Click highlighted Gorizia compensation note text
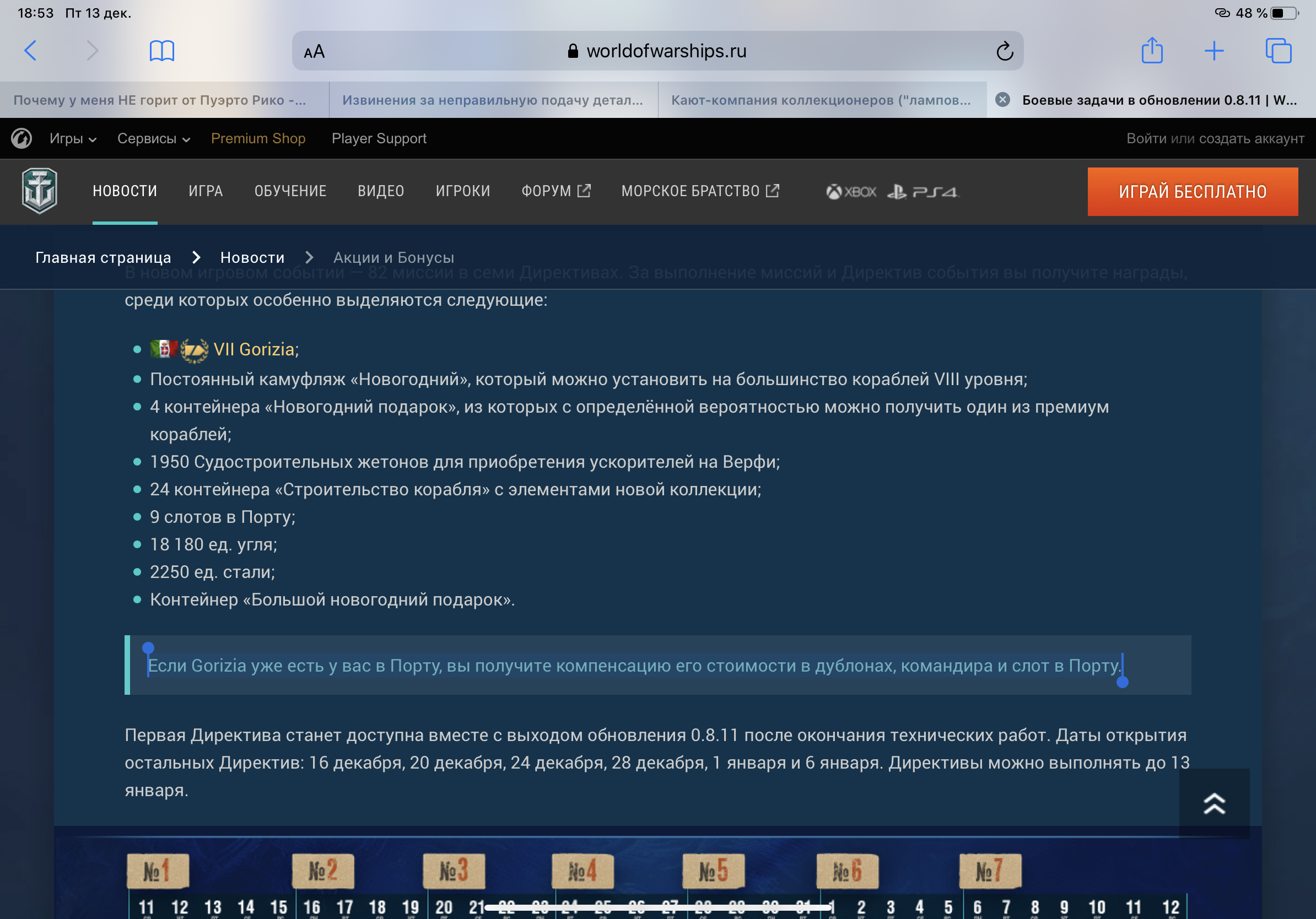Screen dimensions: 1316x919 [634, 665]
